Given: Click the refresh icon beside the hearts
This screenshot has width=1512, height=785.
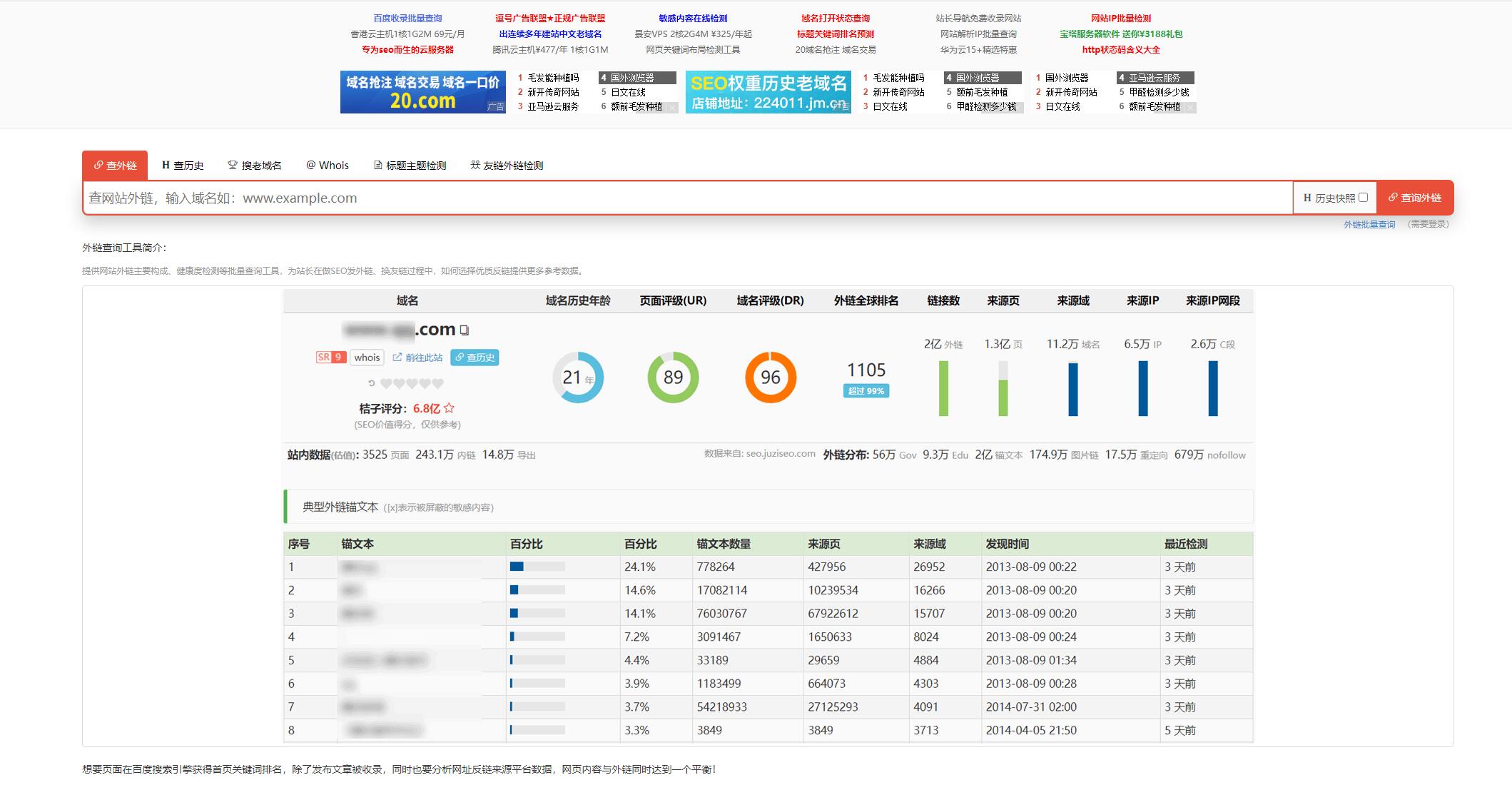Looking at the screenshot, I should click(371, 383).
